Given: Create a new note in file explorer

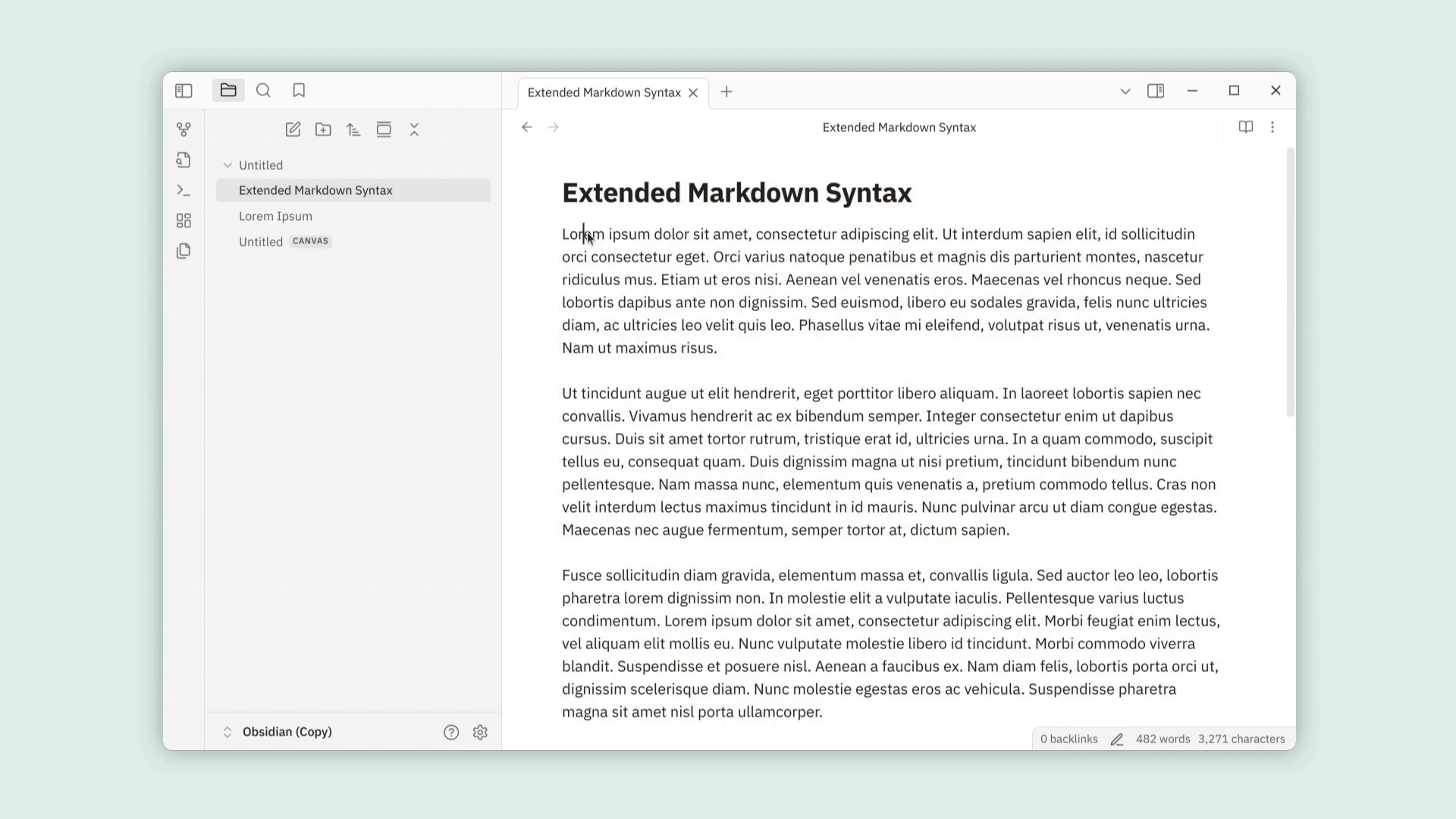Looking at the screenshot, I should [x=293, y=130].
